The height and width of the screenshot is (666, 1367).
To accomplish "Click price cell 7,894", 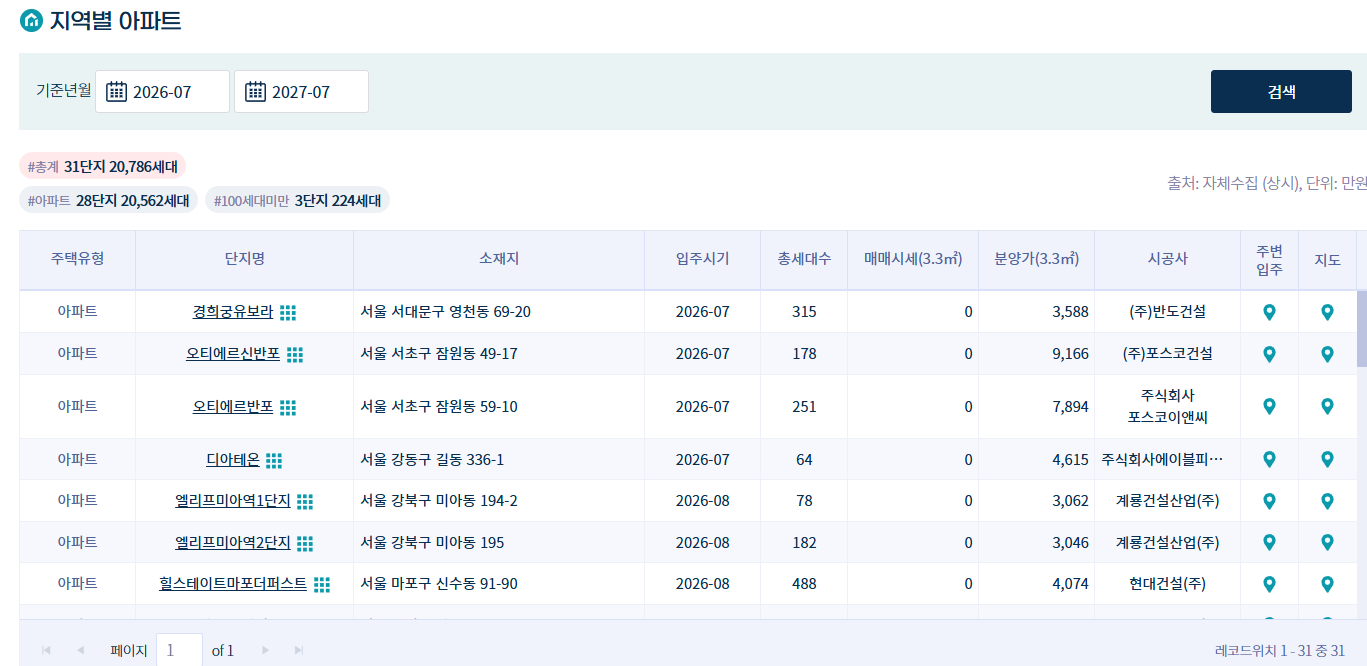I will pyautogui.click(x=1037, y=407).
